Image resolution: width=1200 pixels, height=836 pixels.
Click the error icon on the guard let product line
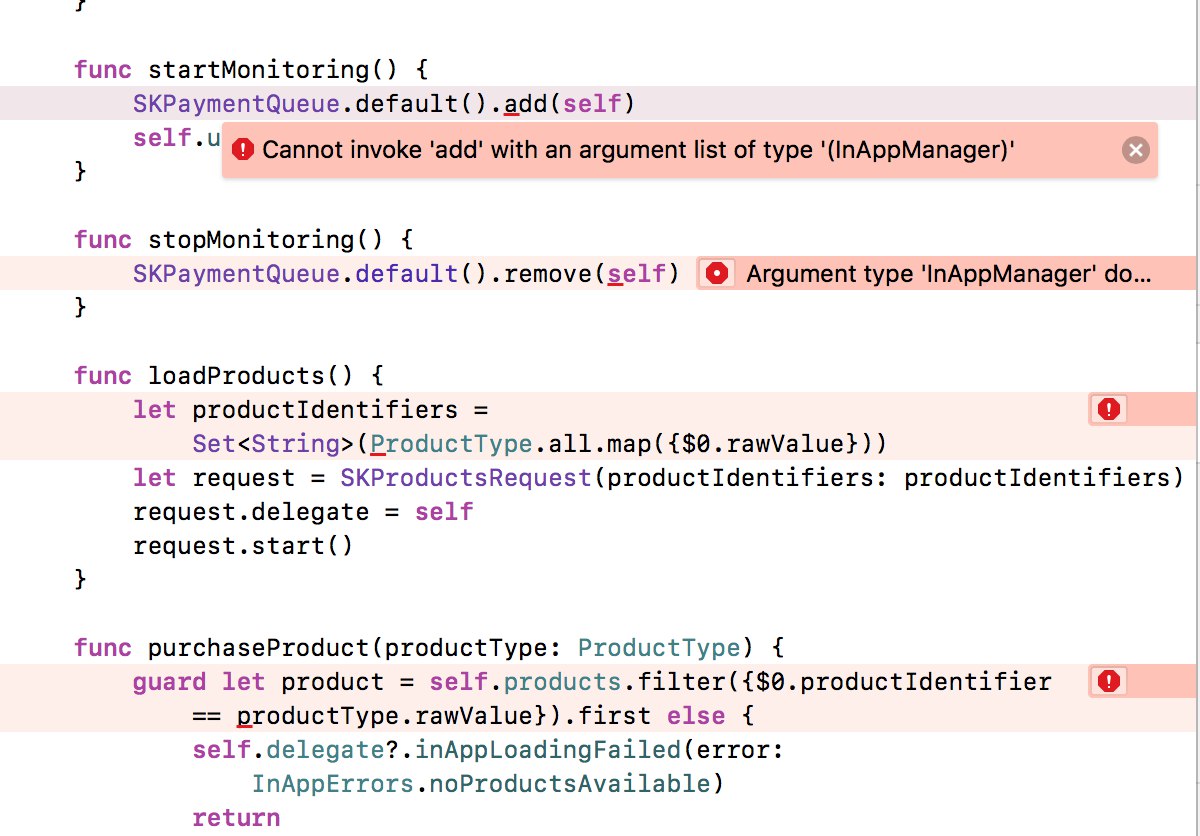click(x=1108, y=681)
